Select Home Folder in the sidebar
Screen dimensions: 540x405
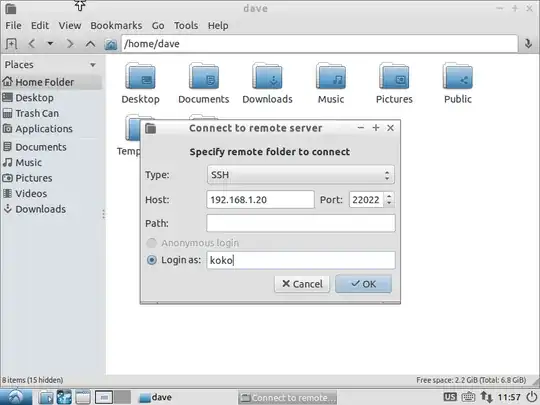(x=52, y=82)
